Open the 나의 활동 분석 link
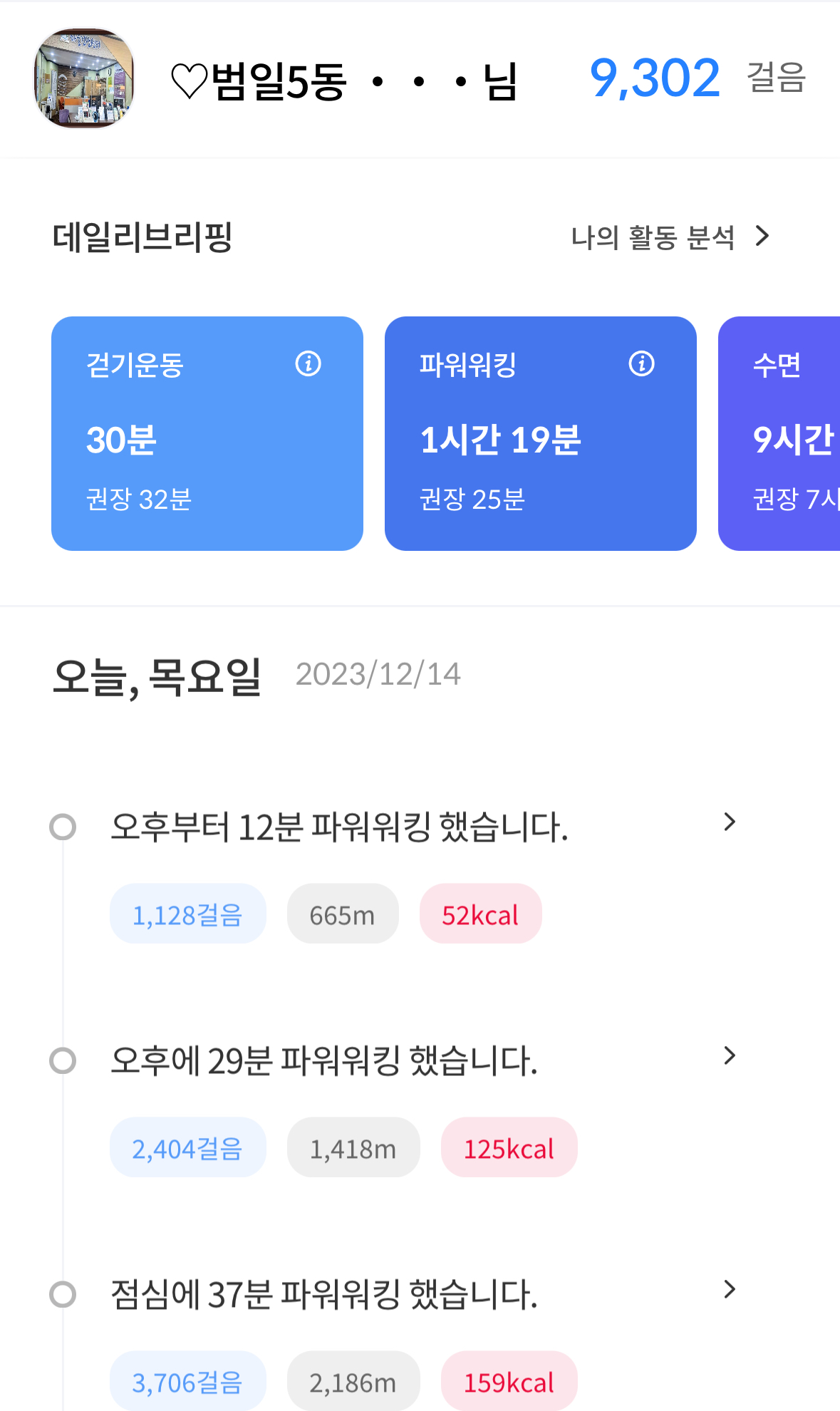The height and width of the screenshot is (1411, 840). 652,237
